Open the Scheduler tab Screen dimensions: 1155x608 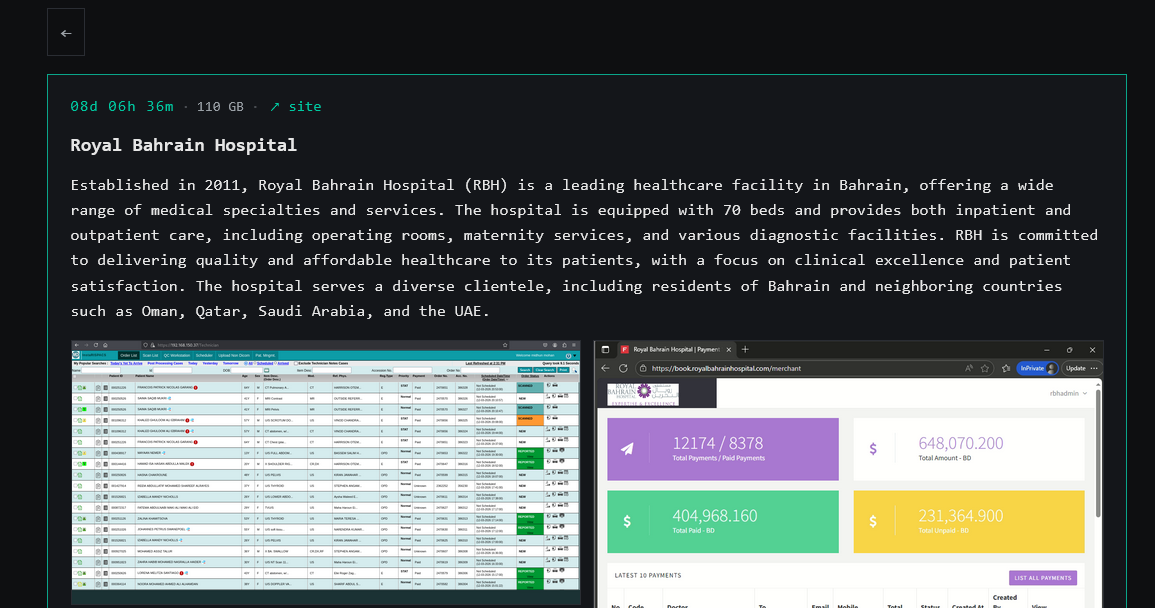point(205,355)
